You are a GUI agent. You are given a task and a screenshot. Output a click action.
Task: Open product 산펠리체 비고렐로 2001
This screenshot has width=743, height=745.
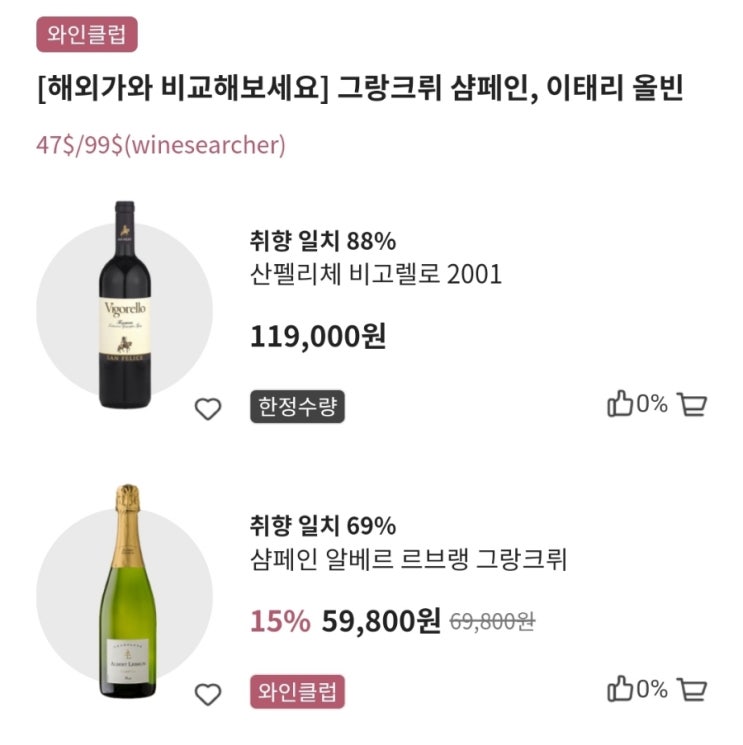[x=375, y=275]
